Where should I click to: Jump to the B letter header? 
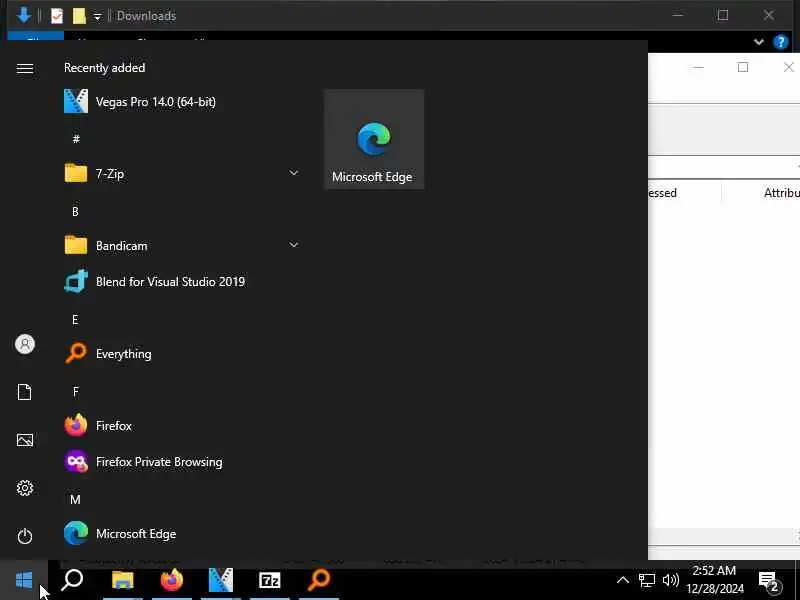click(76, 211)
